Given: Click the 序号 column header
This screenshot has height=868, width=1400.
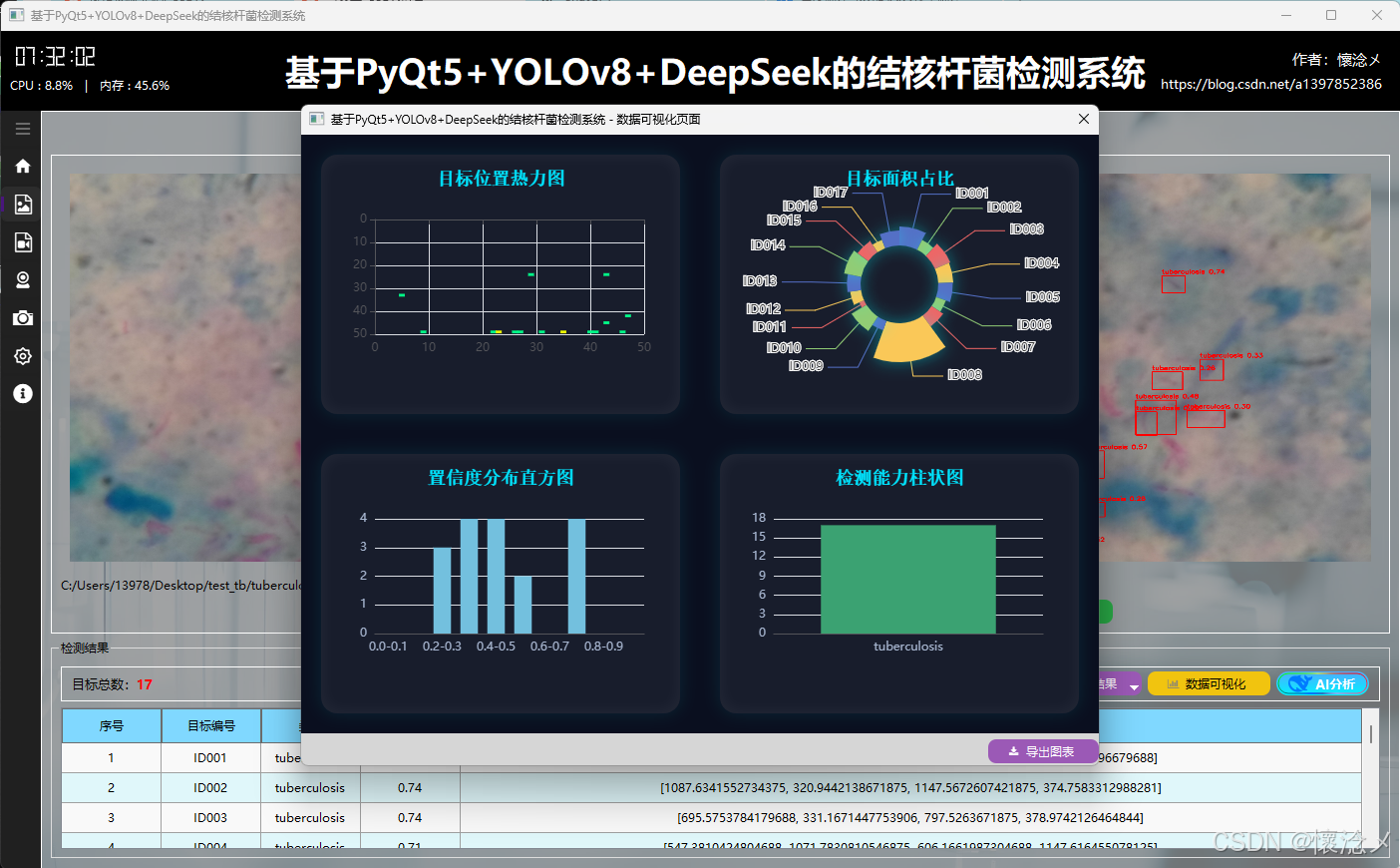Looking at the screenshot, I should (x=112, y=725).
